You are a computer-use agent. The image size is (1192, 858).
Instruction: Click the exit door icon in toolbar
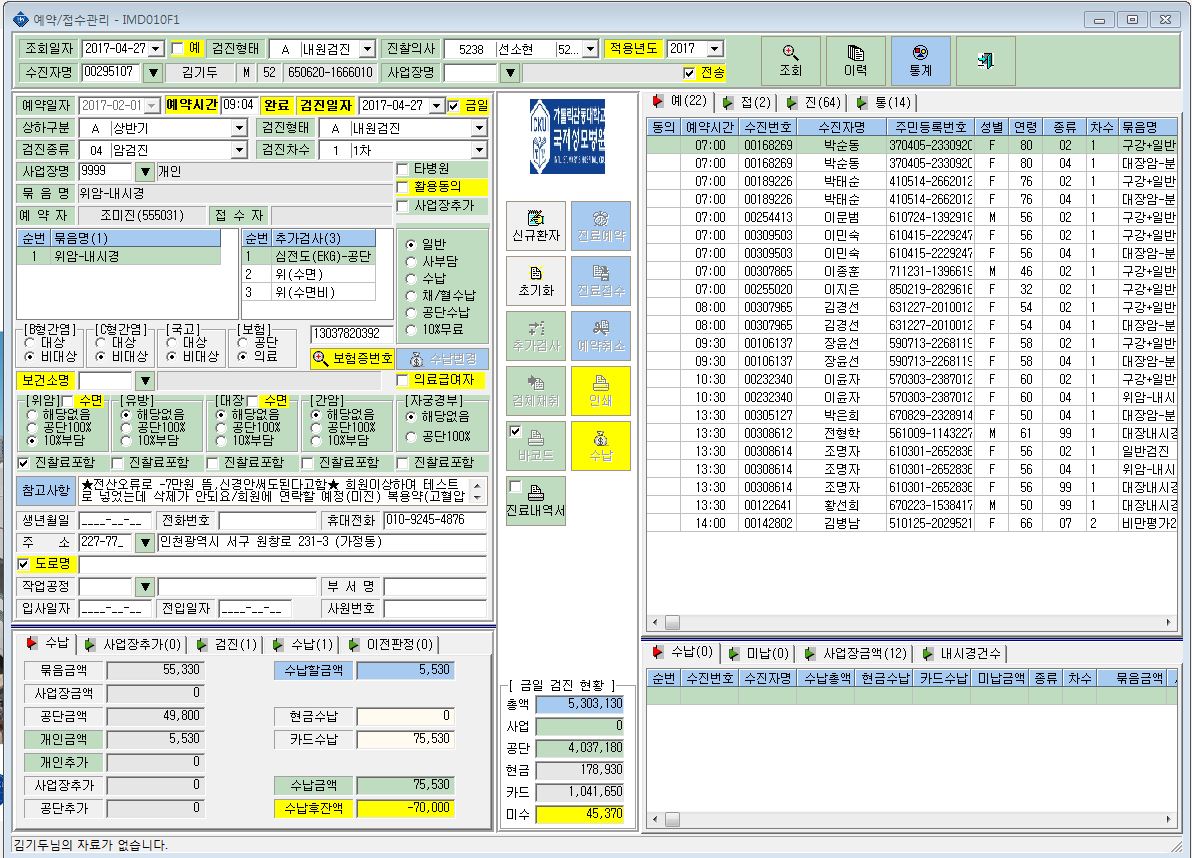pyautogui.click(x=985, y=60)
